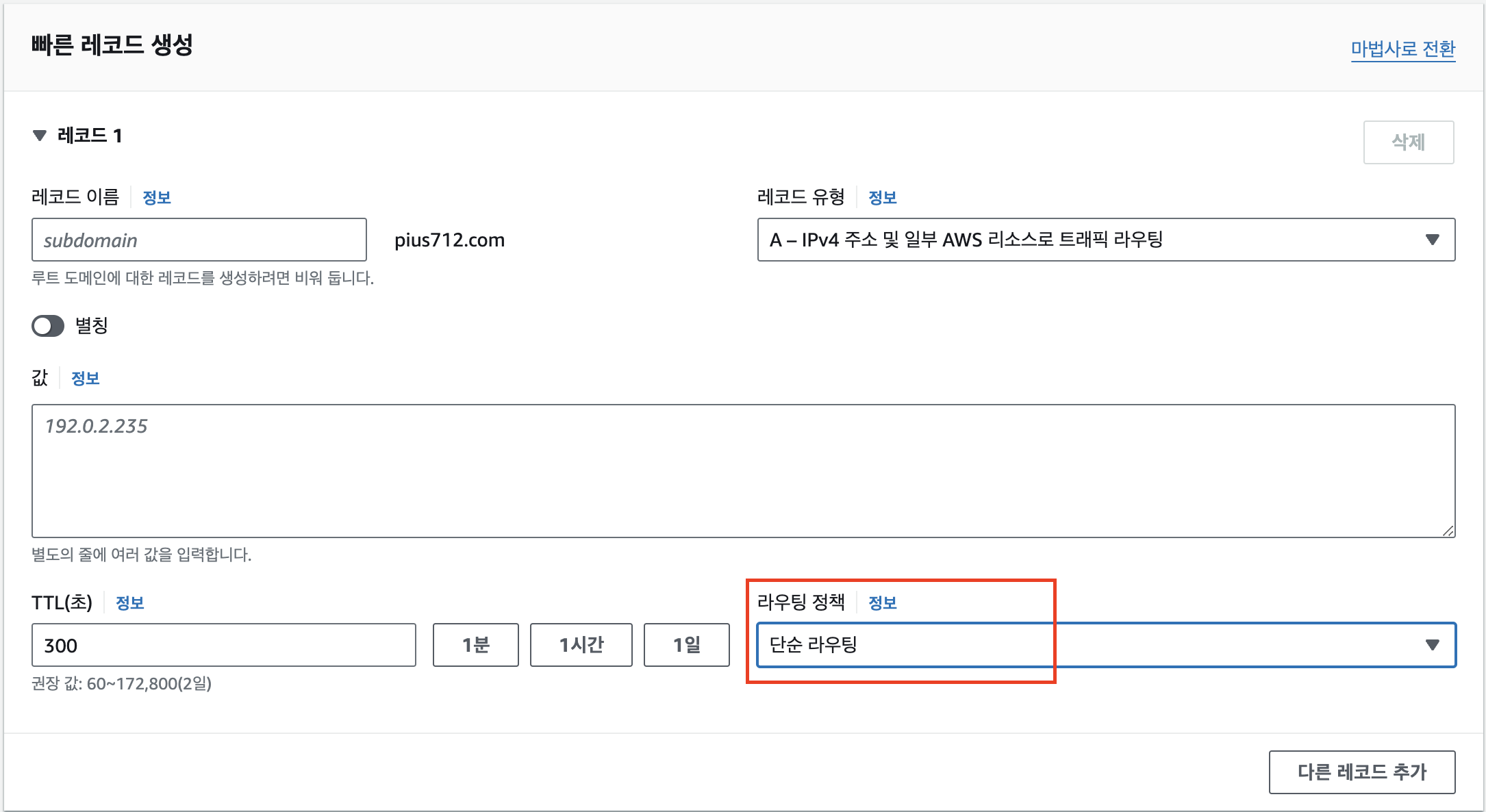This screenshot has width=1486, height=812.
Task: Grab the textarea resize handle corner
Action: (x=1448, y=531)
